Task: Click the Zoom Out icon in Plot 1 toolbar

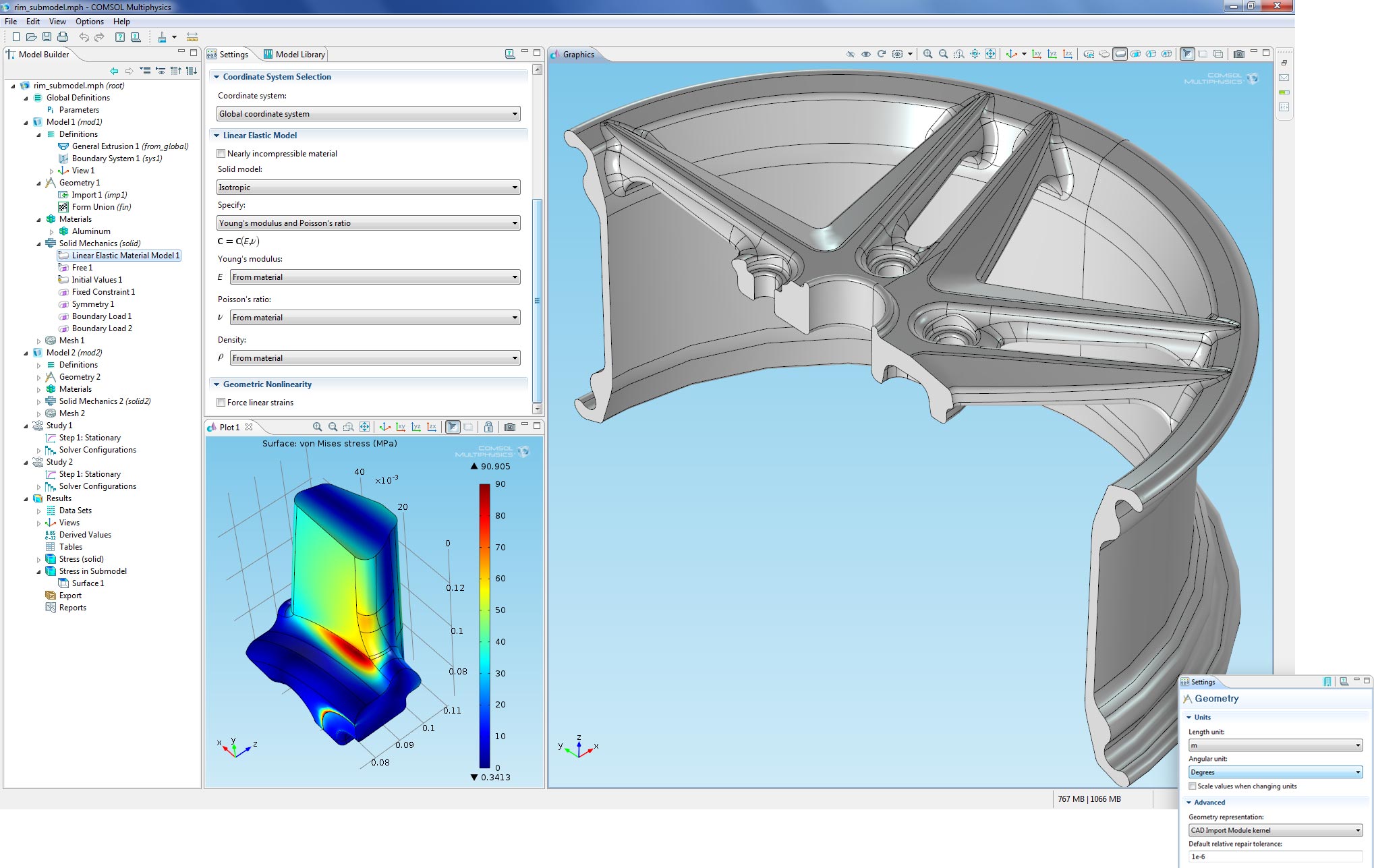Action: (x=333, y=427)
